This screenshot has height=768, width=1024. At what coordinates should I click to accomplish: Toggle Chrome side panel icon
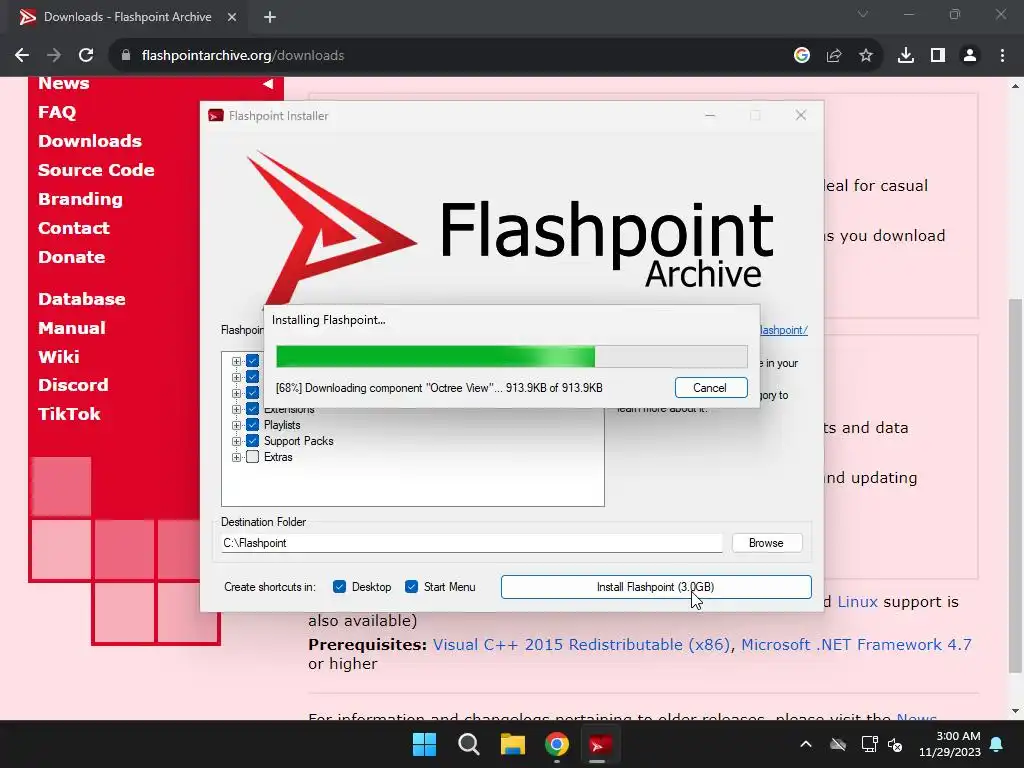[938, 56]
